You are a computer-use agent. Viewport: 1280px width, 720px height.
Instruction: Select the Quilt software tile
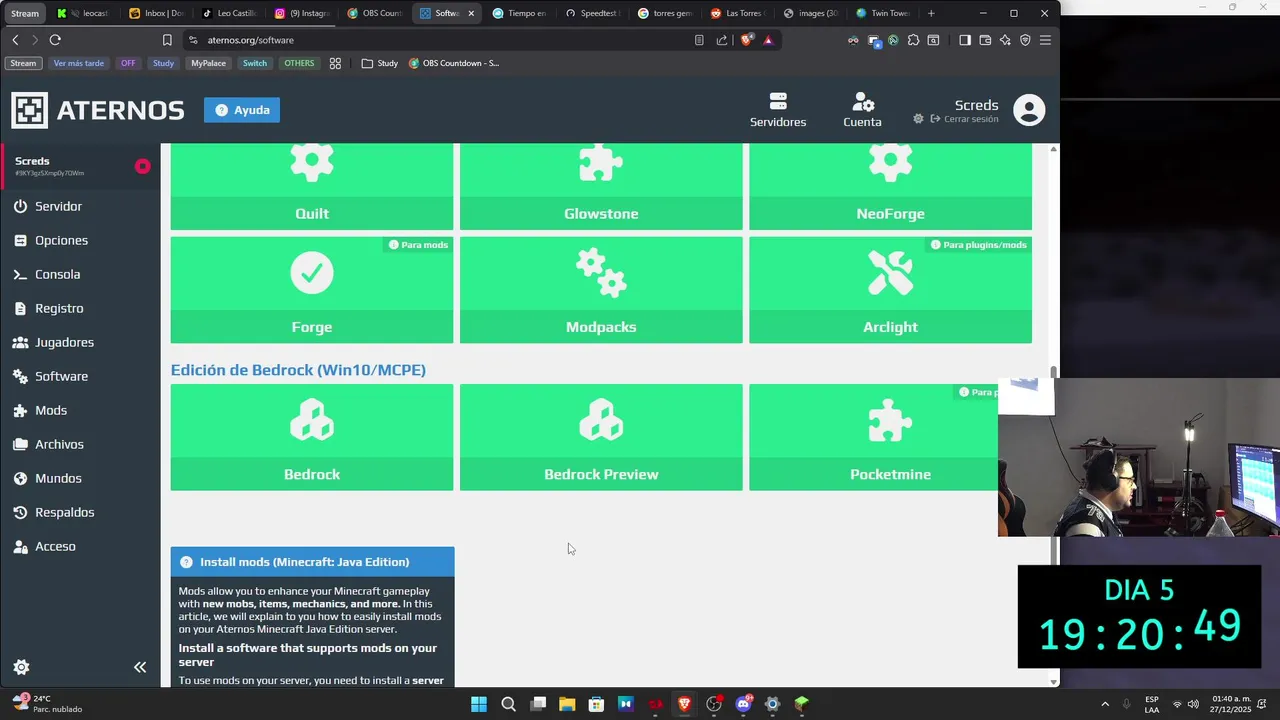click(311, 187)
